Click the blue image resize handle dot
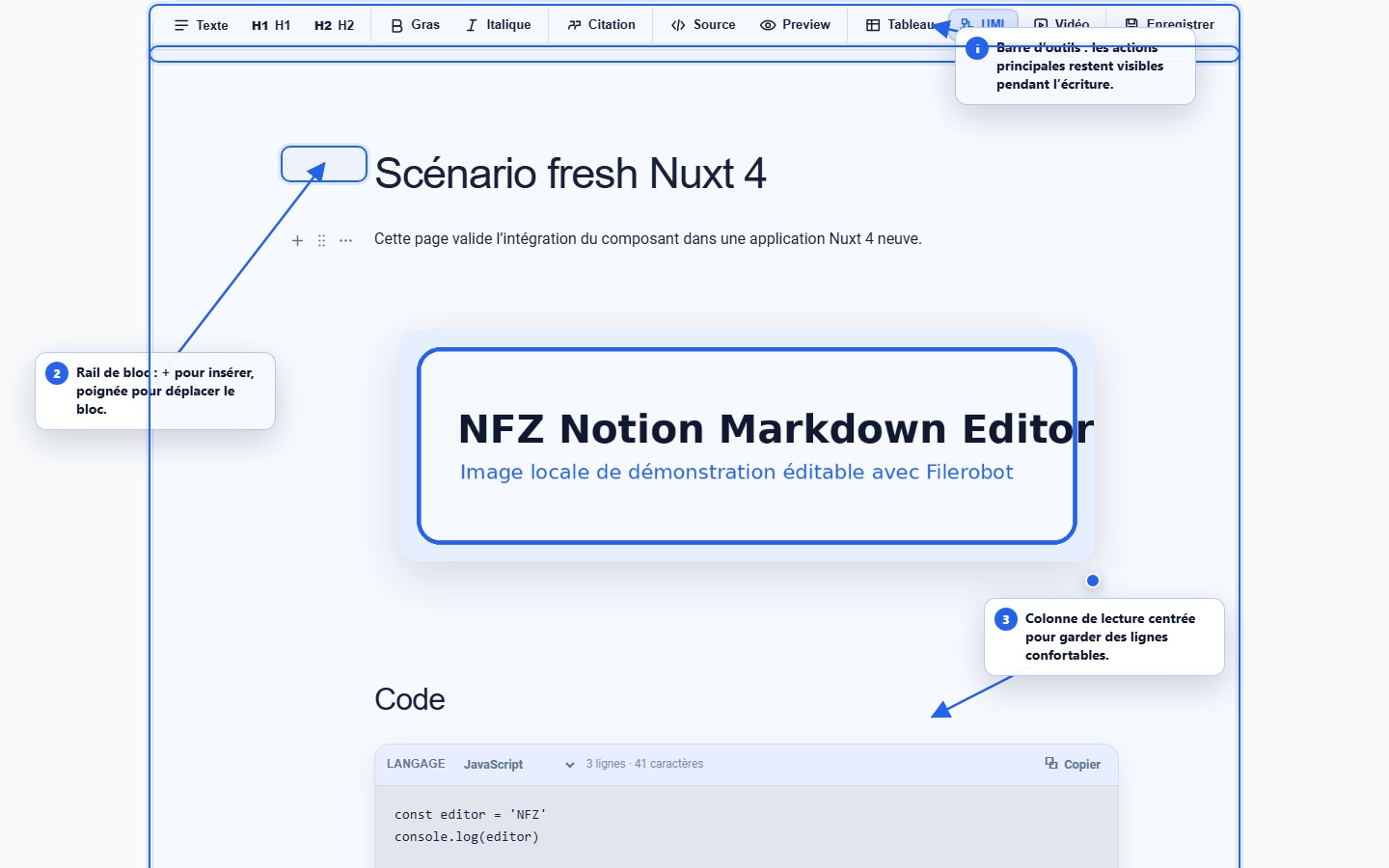The image size is (1389, 868). (1093, 581)
